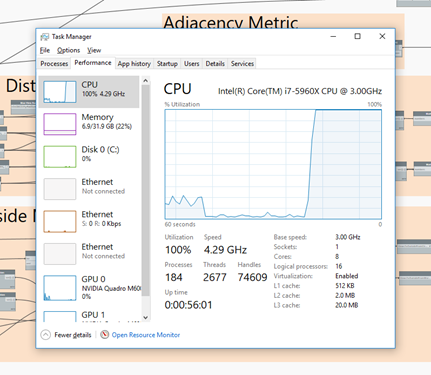Minimize the Task Manager window
This screenshot has height=375, width=431.
pos(333,36)
